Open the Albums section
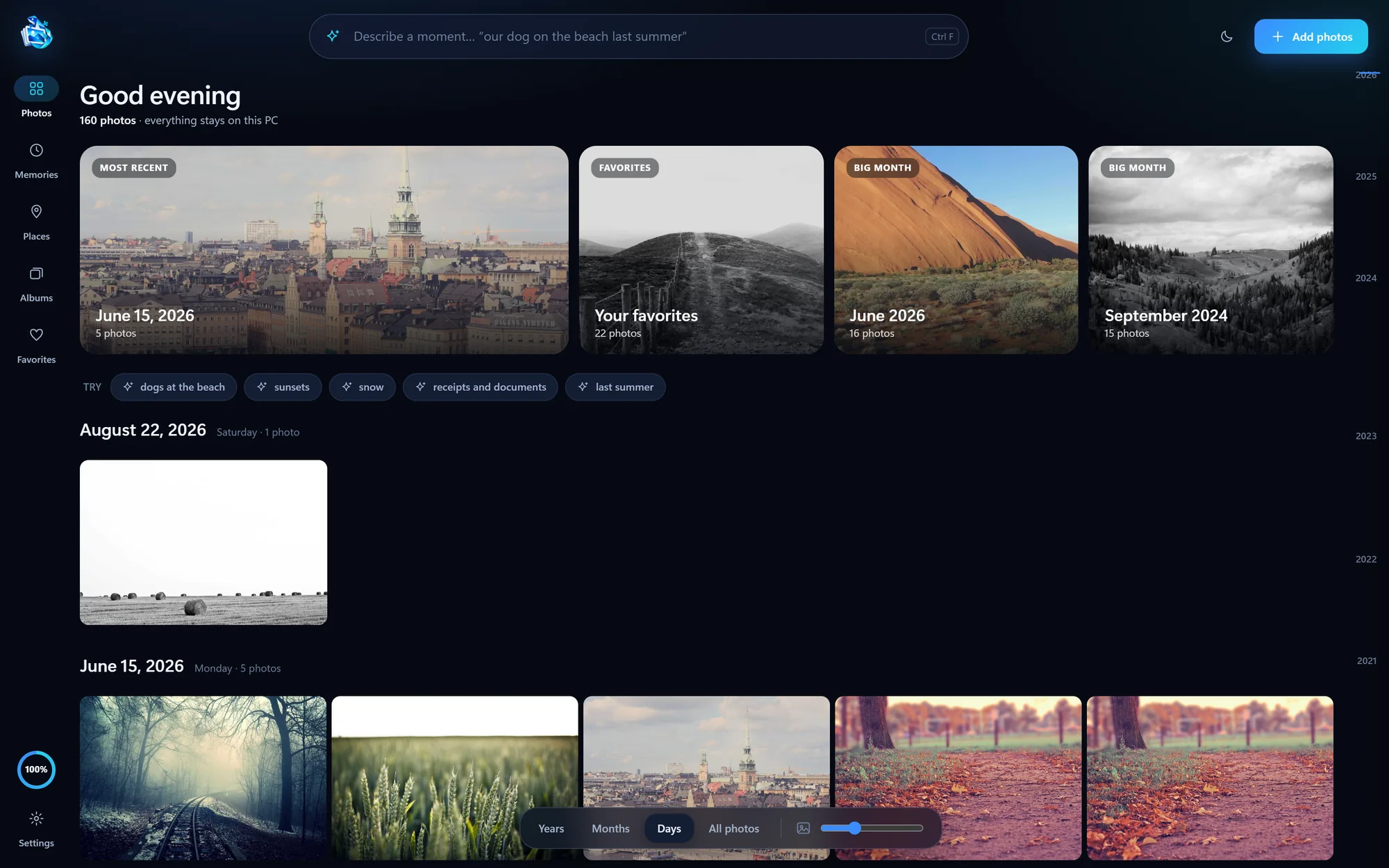Viewport: 1389px width, 868px height. click(x=36, y=284)
